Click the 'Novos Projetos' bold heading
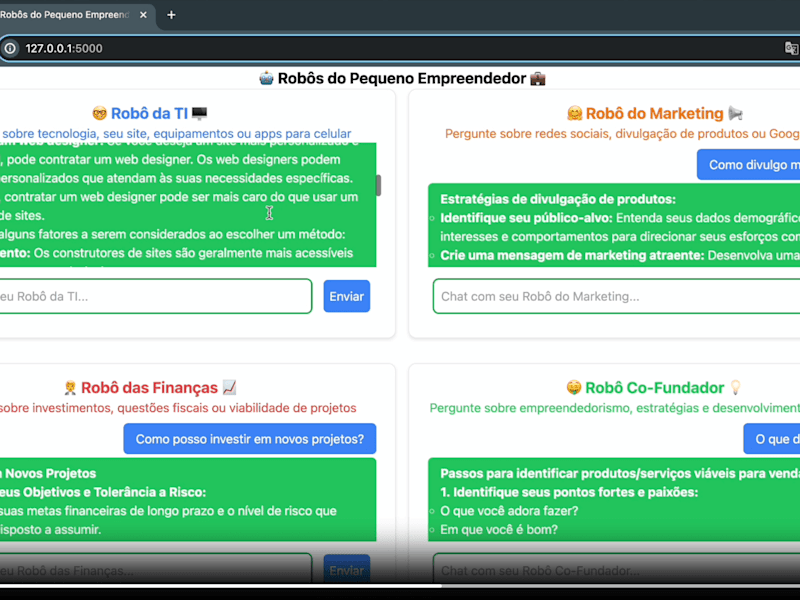The height and width of the screenshot is (600, 800). click(51, 473)
